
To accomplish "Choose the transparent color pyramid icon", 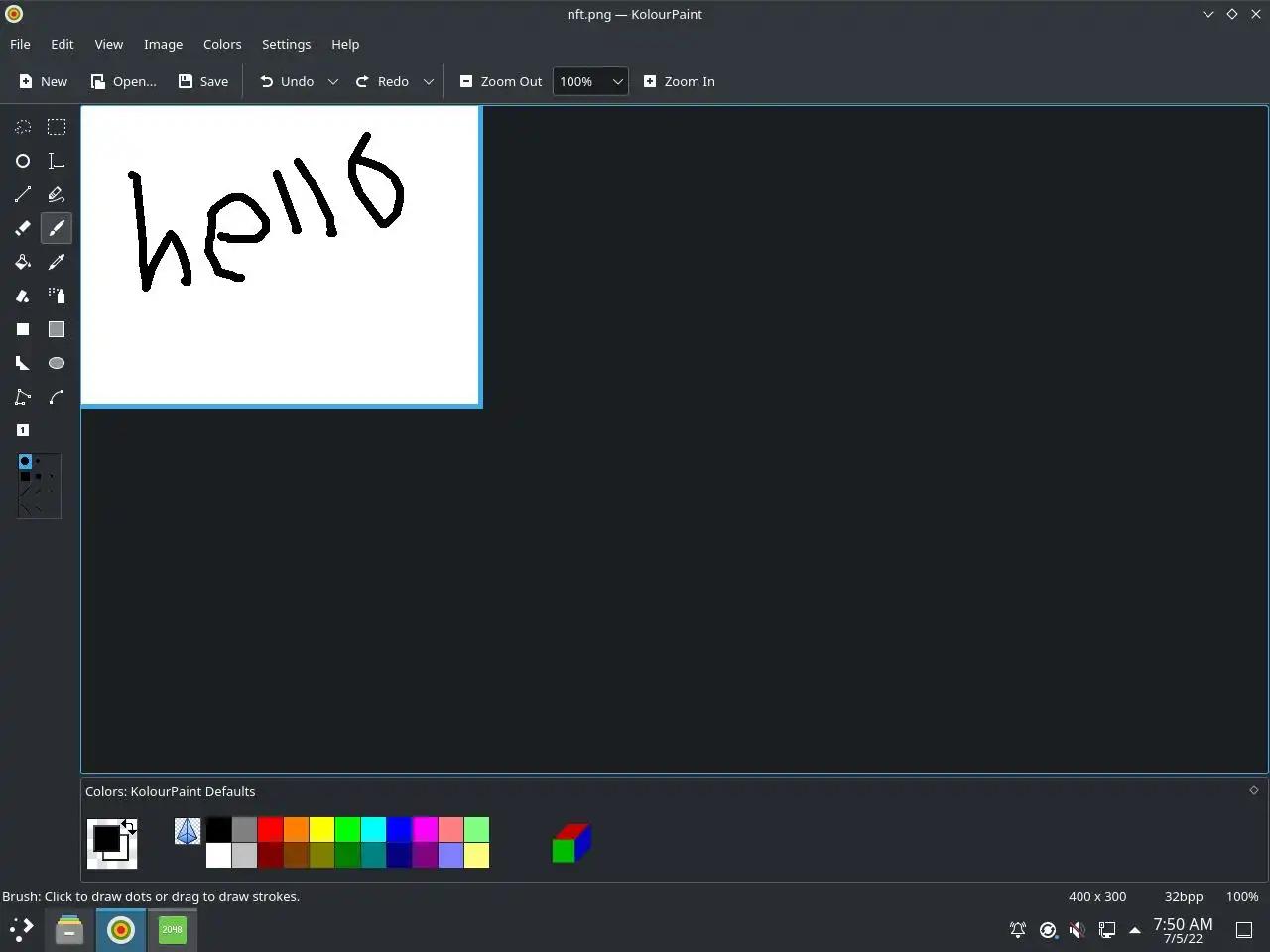I will click(188, 831).
